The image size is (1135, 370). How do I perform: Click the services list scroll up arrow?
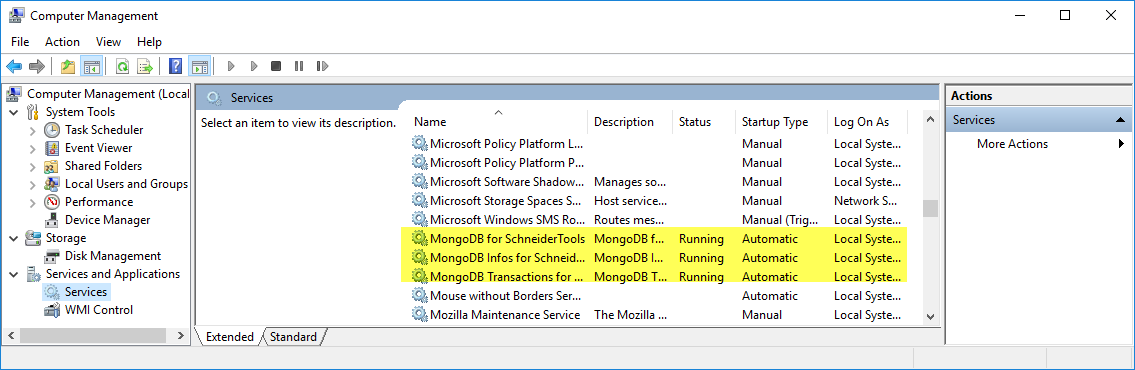point(930,119)
